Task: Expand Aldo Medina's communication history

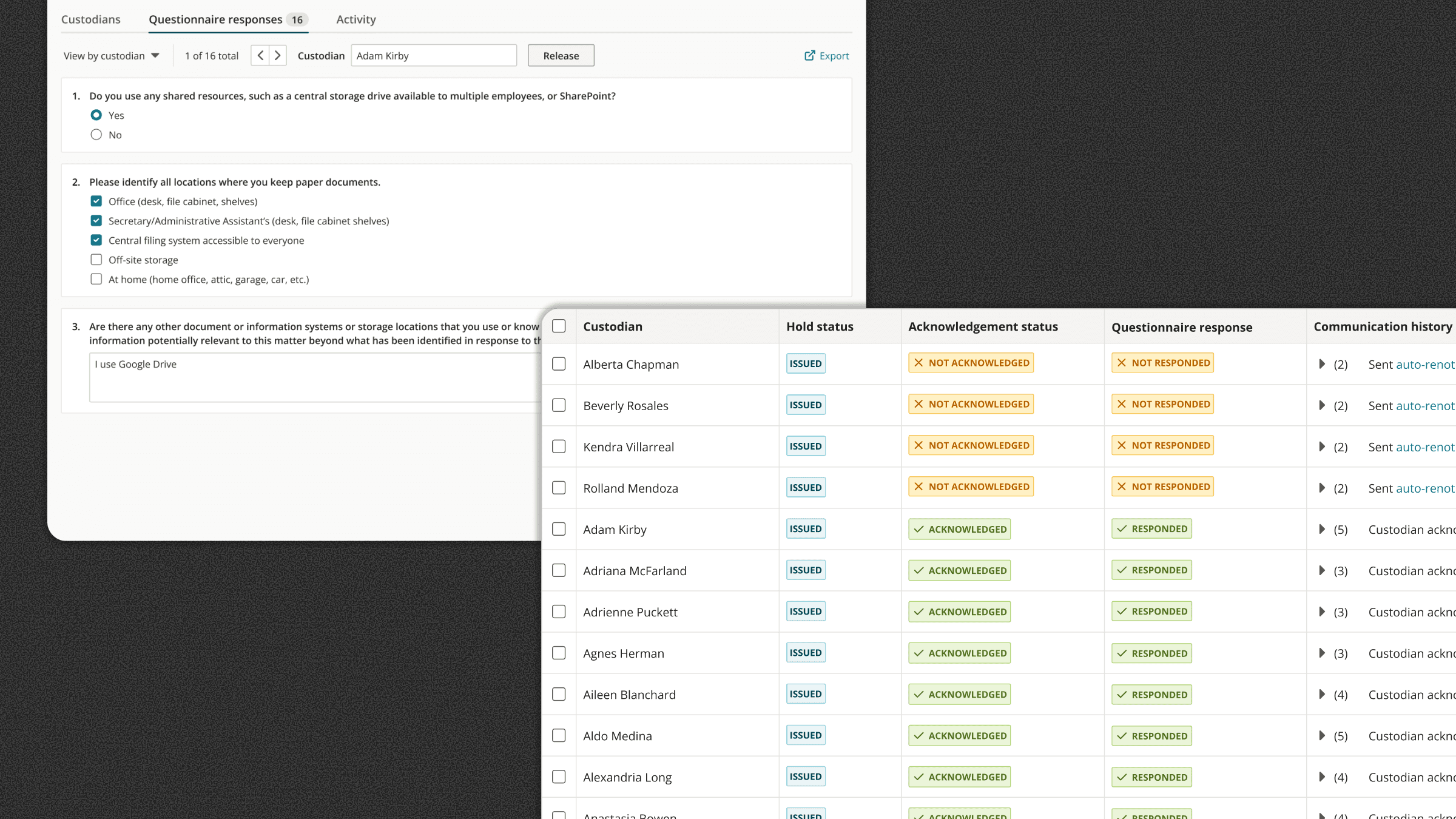Action: pos(1323,735)
